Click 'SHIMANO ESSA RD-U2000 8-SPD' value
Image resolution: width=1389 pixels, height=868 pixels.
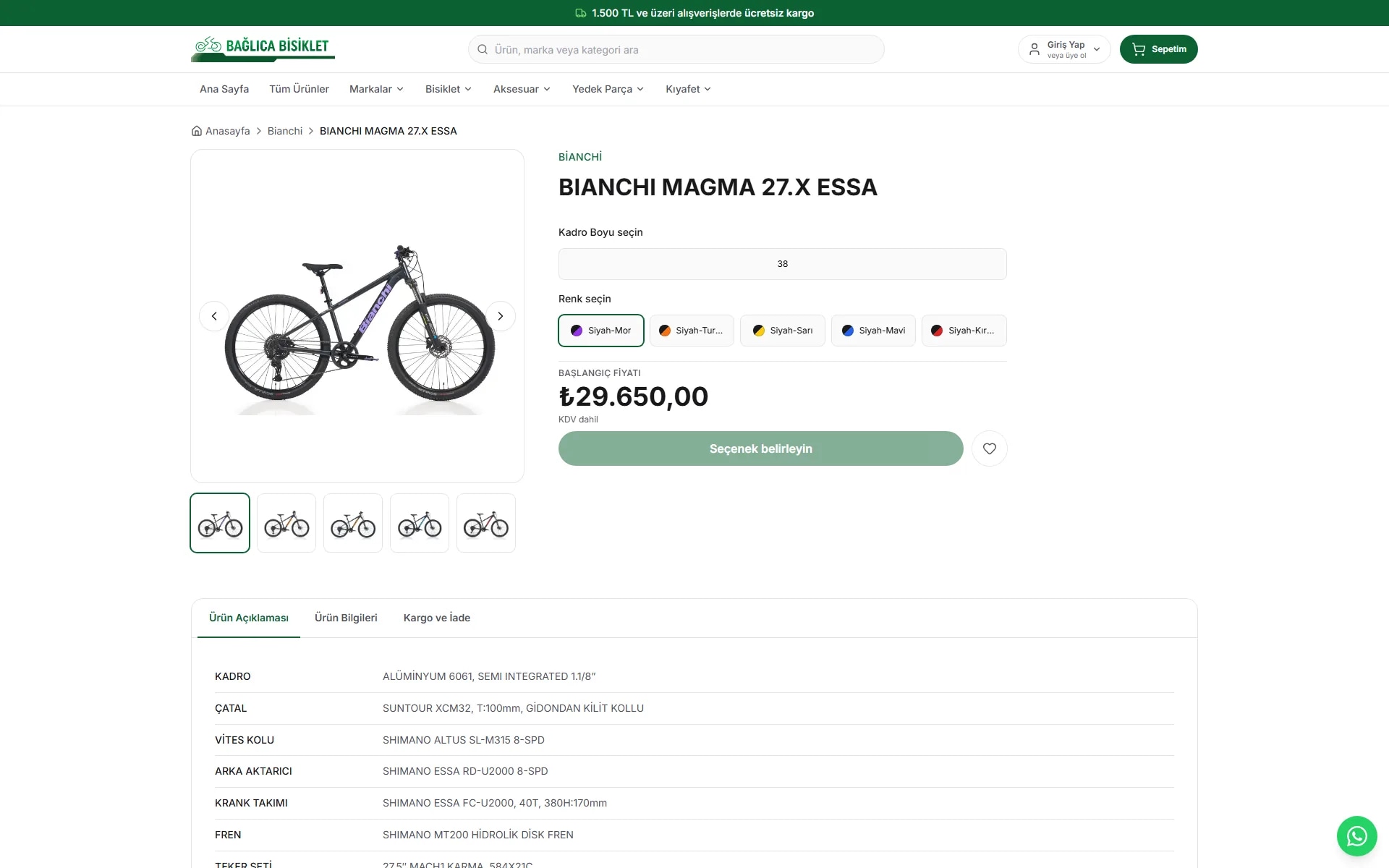click(x=465, y=771)
